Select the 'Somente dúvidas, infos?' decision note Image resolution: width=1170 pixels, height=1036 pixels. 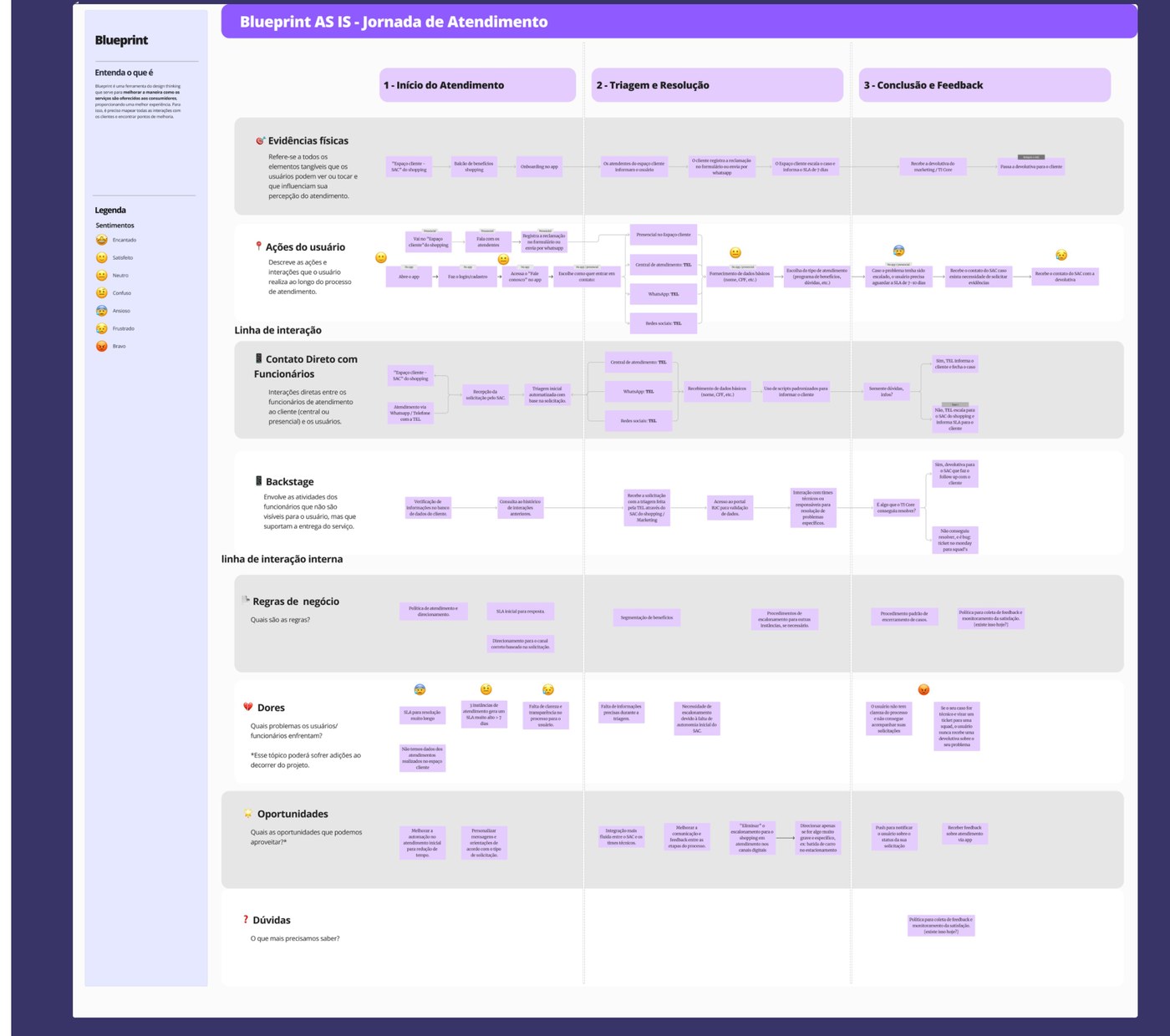point(887,391)
